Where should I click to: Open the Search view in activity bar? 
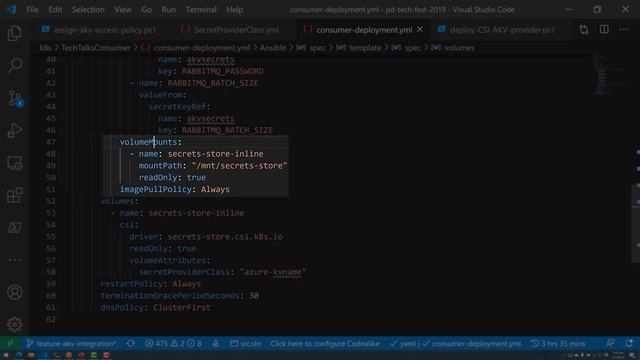pyautogui.click(x=15, y=65)
